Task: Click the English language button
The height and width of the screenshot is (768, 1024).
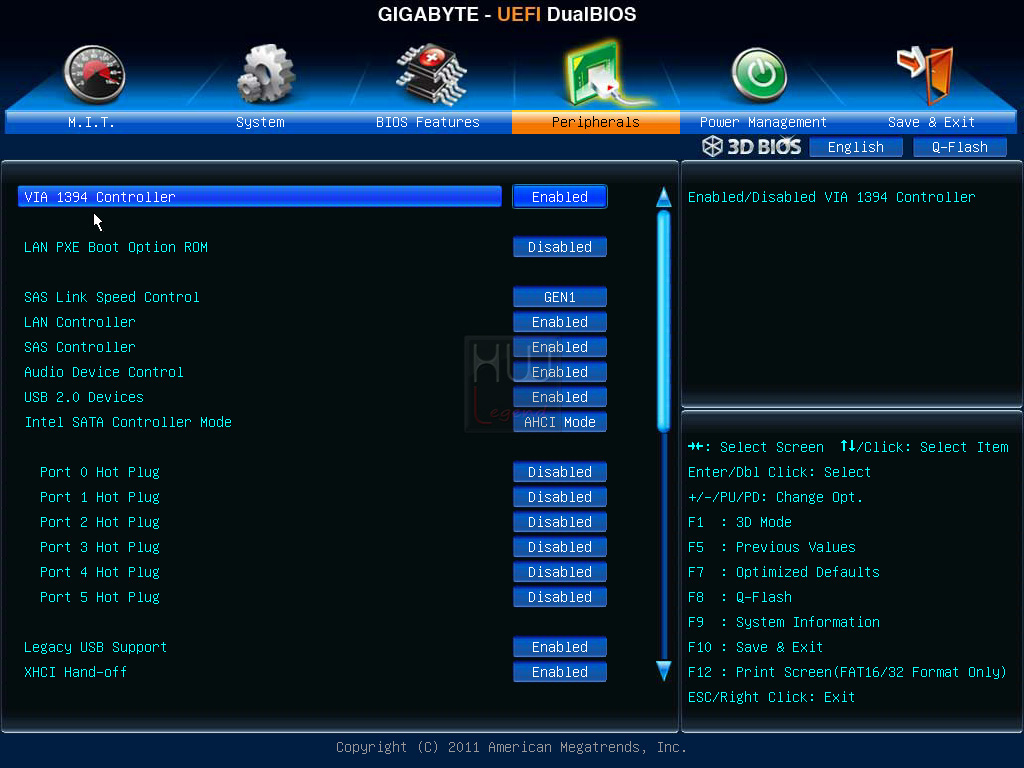Action: point(856,147)
